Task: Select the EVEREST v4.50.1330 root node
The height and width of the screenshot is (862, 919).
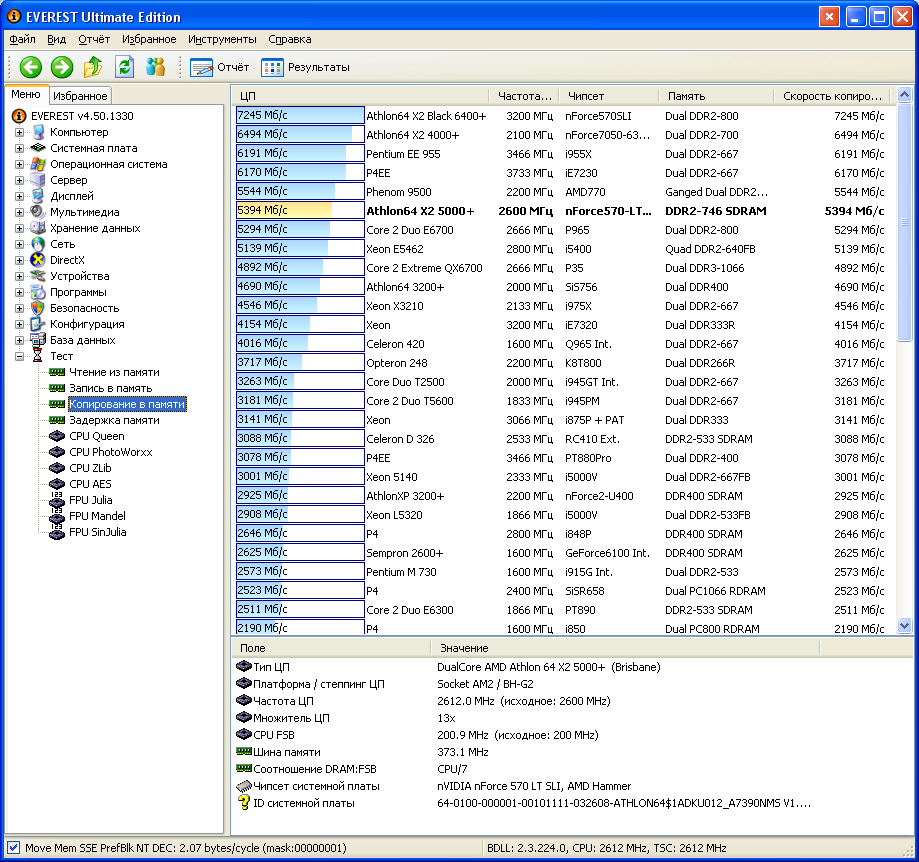Action: point(82,116)
